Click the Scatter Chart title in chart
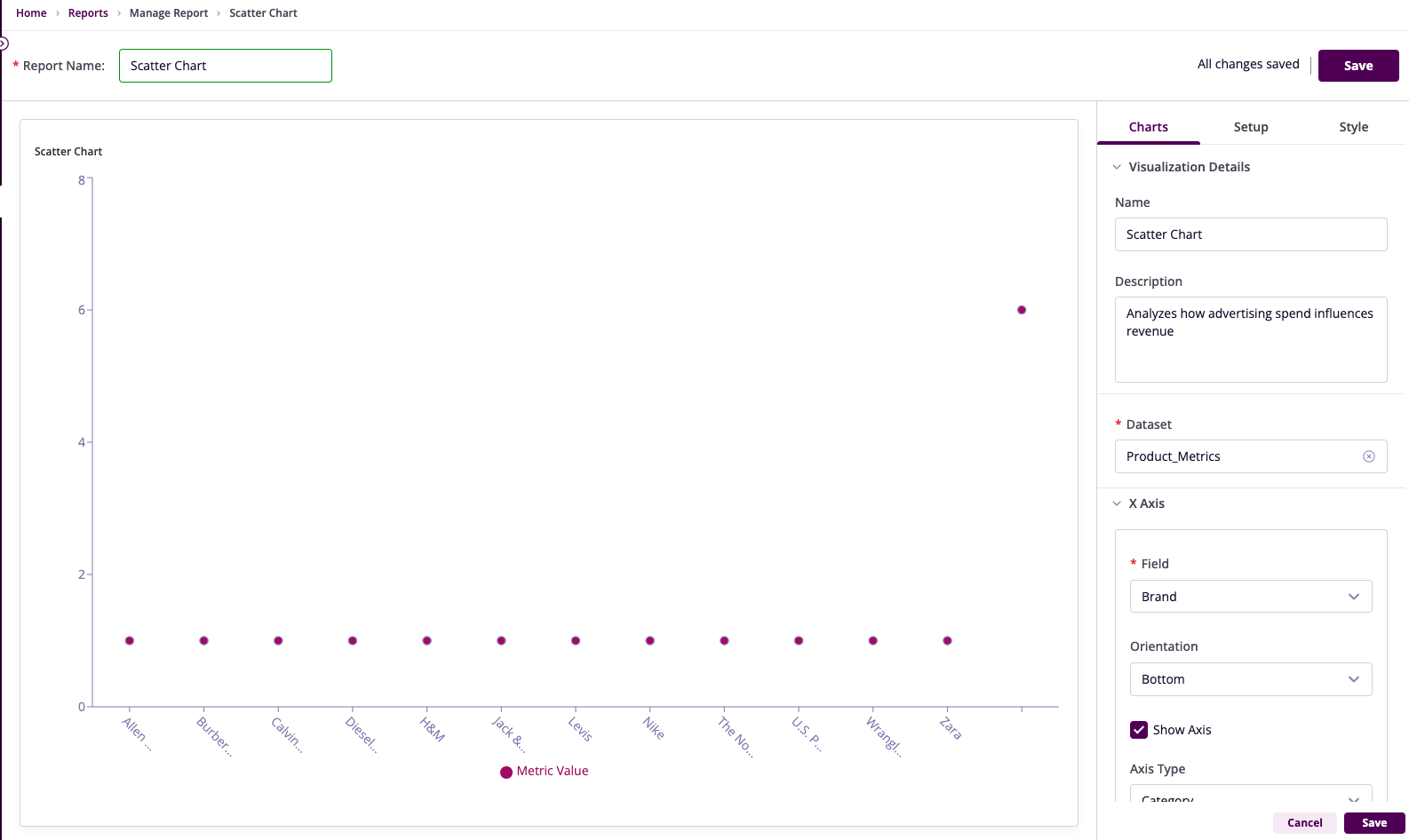This screenshot has width=1409, height=840. coord(68,152)
